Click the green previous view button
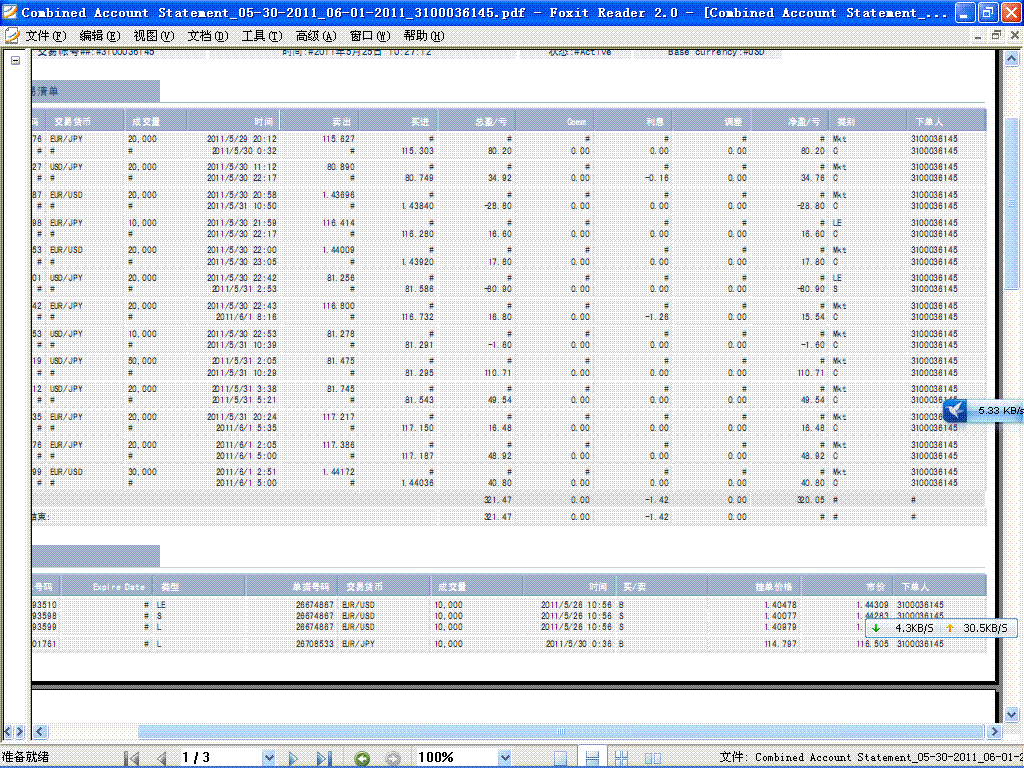The image size is (1024, 768). tap(363, 758)
